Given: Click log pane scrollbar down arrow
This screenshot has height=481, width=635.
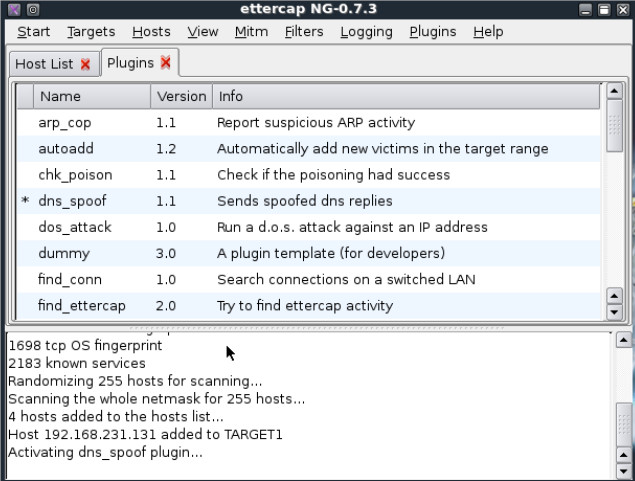Looking at the screenshot, I should point(624,471).
